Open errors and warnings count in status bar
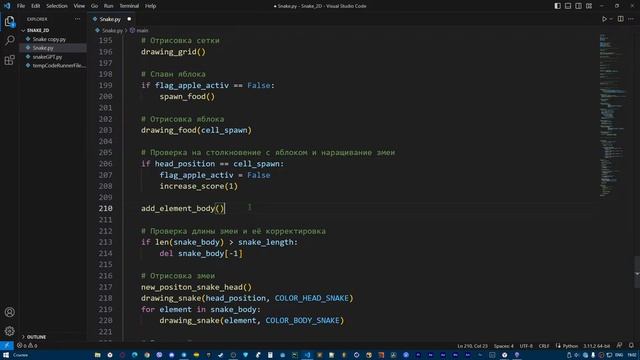640x360 pixels. (27, 345)
